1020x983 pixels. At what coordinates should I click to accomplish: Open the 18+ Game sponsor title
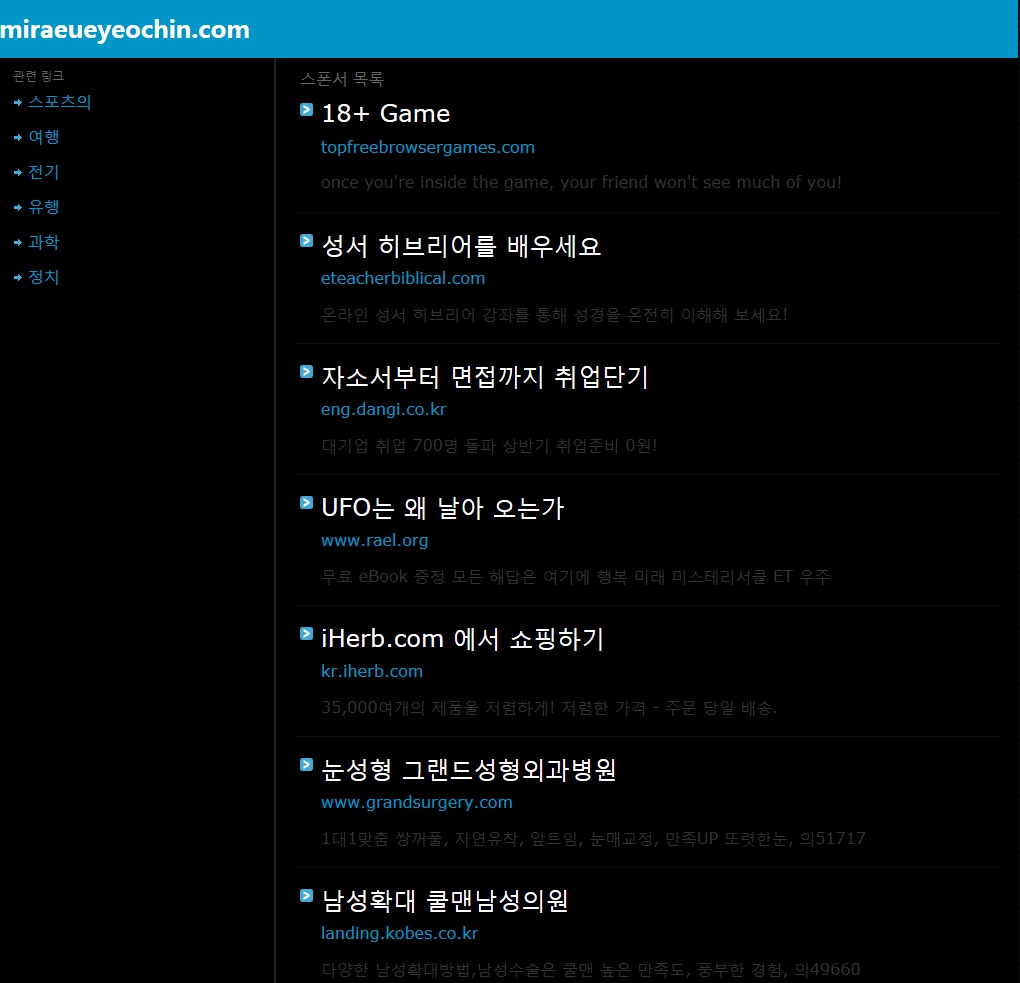(386, 114)
